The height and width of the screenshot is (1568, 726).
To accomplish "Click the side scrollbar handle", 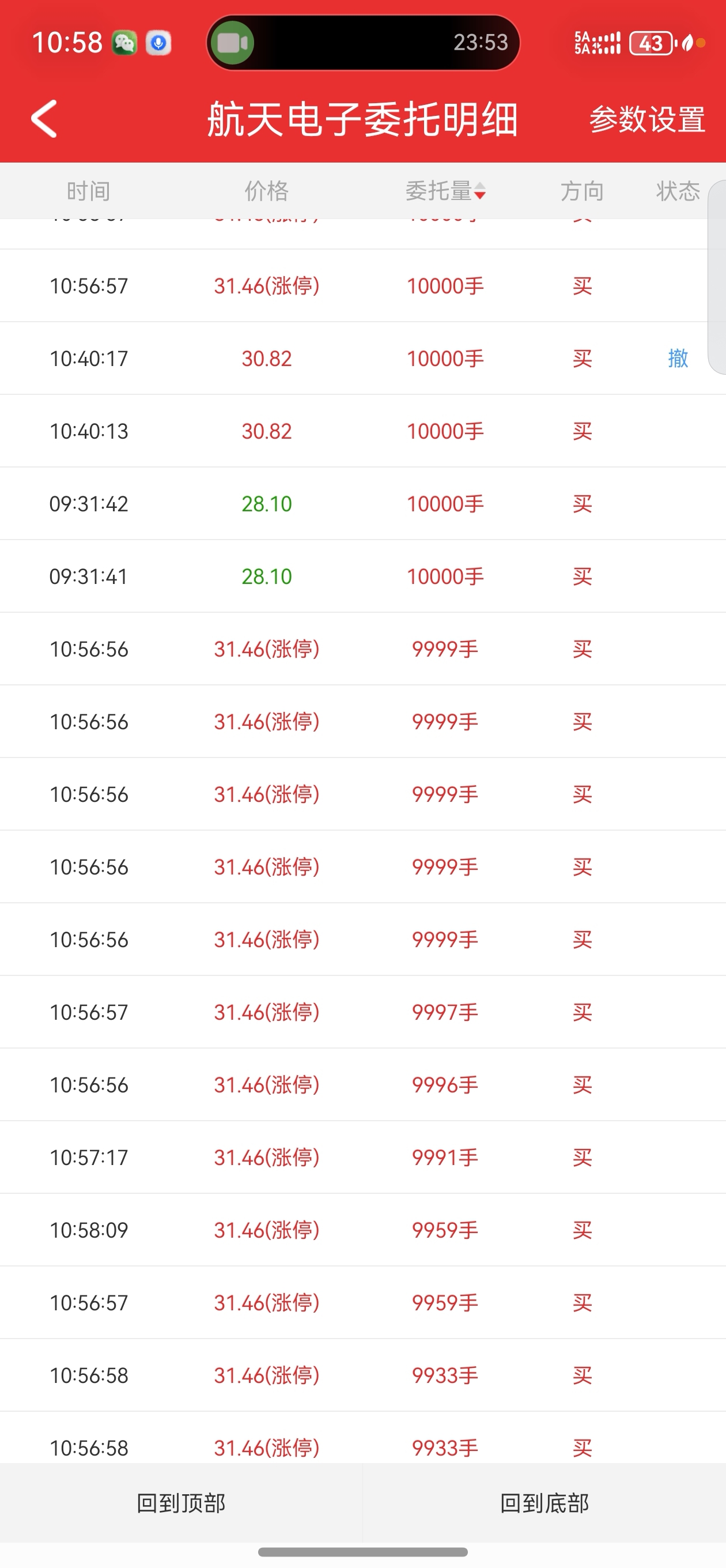I will click(x=717, y=277).
